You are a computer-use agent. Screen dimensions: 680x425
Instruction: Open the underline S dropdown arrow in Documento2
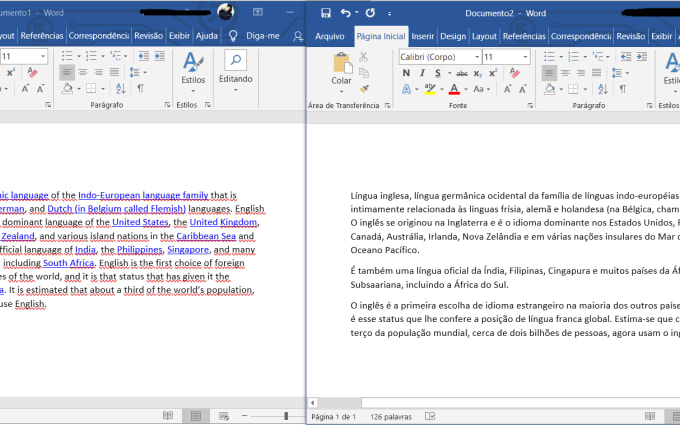click(x=449, y=73)
